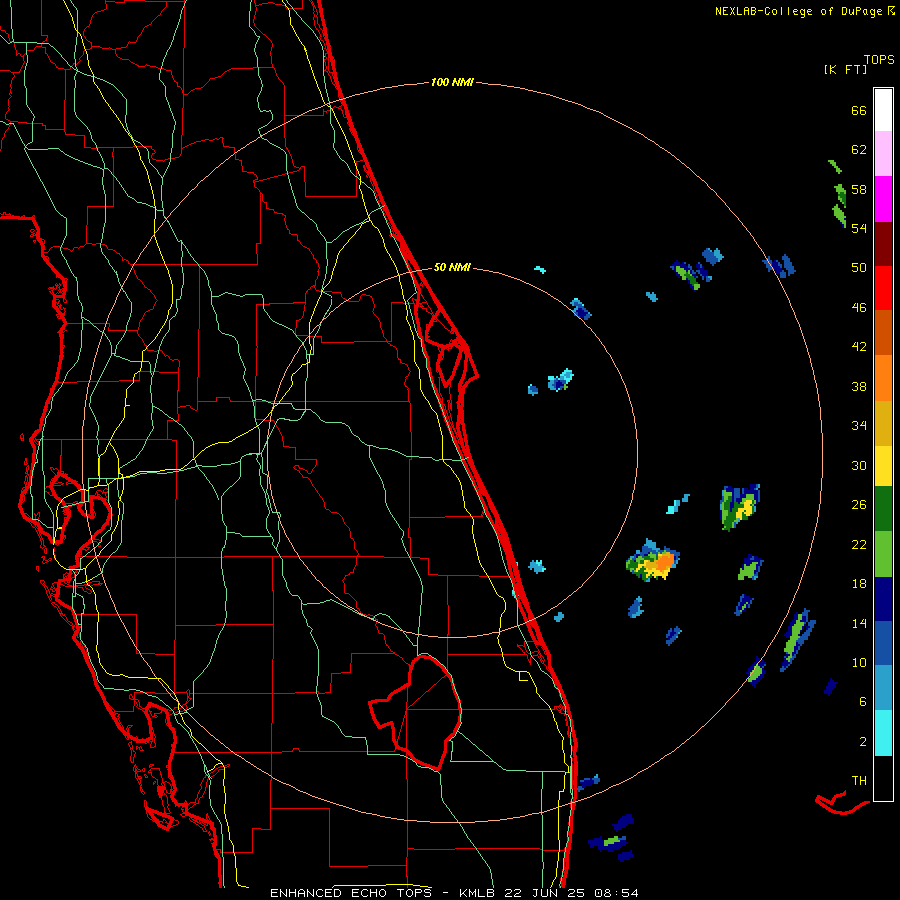
Task: Pick the medium blue legend swatch
Action: click(883, 643)
